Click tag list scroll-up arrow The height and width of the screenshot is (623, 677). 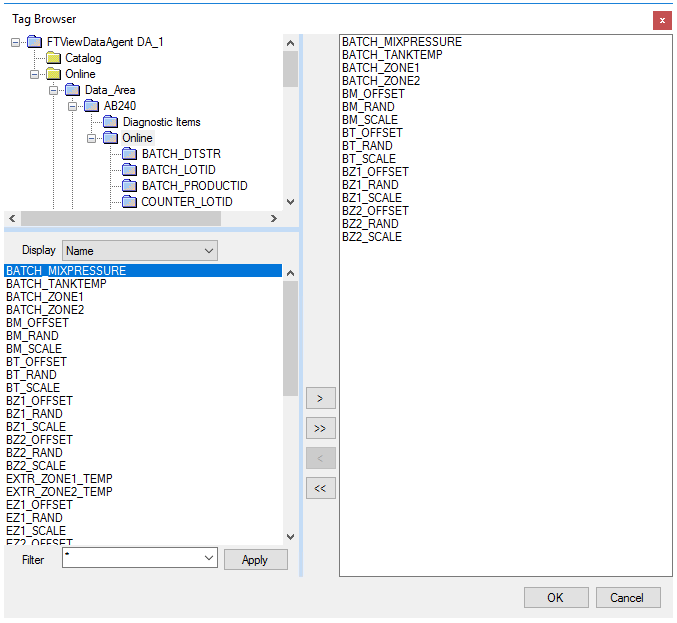click(291, 273)
